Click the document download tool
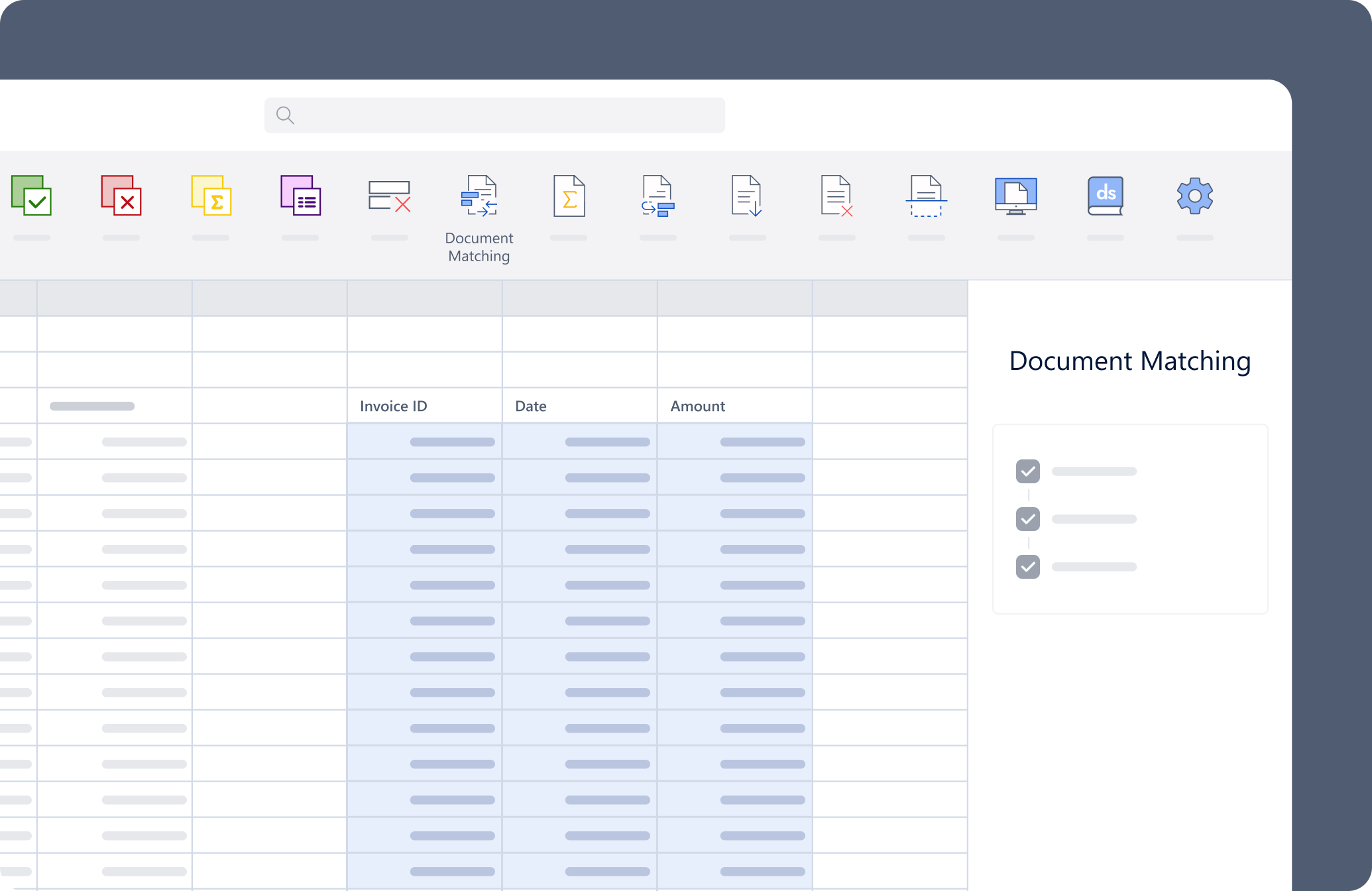This screenshot has width=1372, height=891. pos(748,196)
